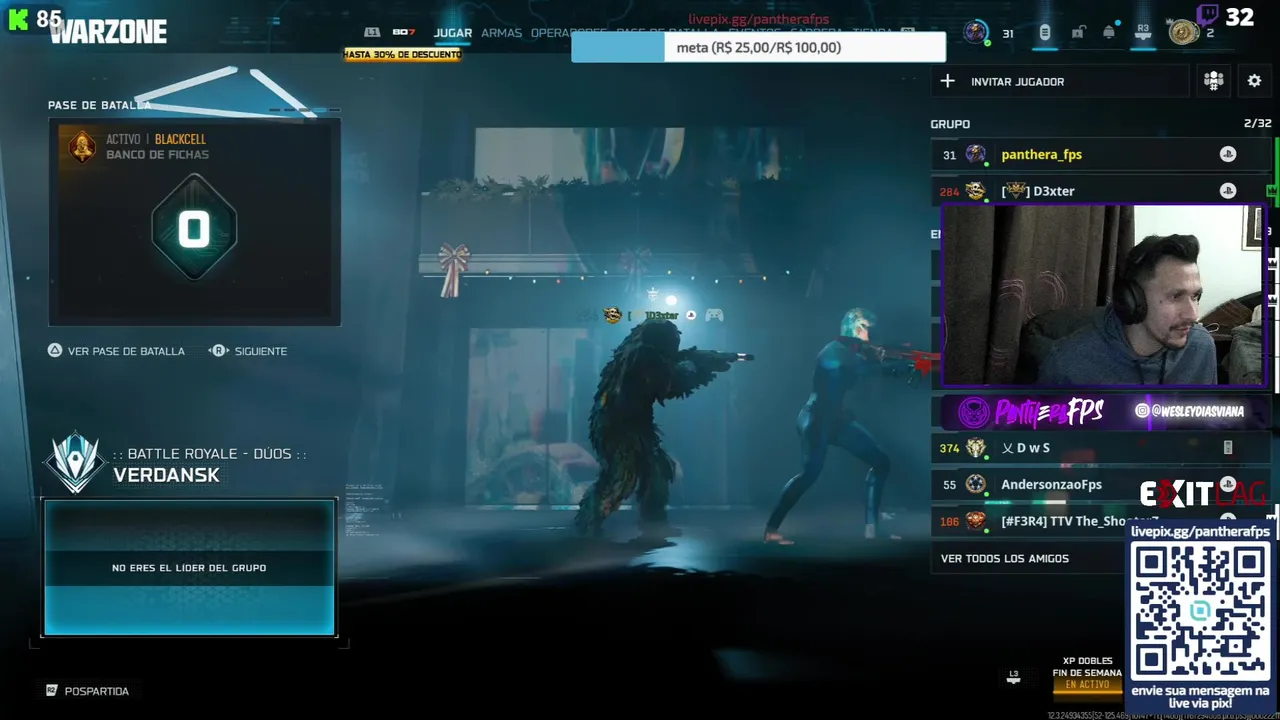Open the 30% descuento banner
The width and height of the screenshot is (1280, 720).
(x=402, y=54)
